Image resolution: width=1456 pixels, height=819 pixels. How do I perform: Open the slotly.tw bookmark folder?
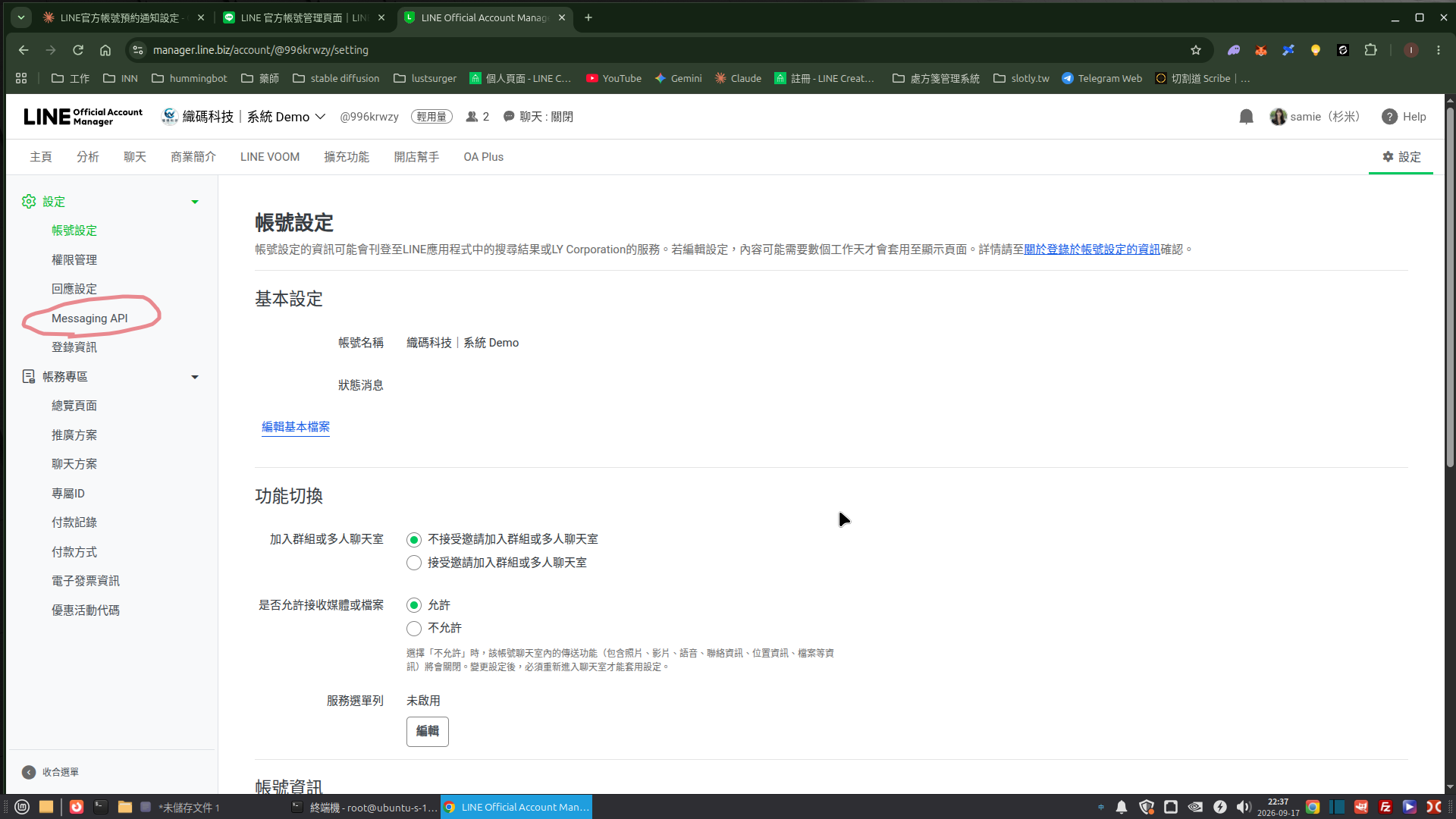pyautogui.click(x=1021, y=78)
